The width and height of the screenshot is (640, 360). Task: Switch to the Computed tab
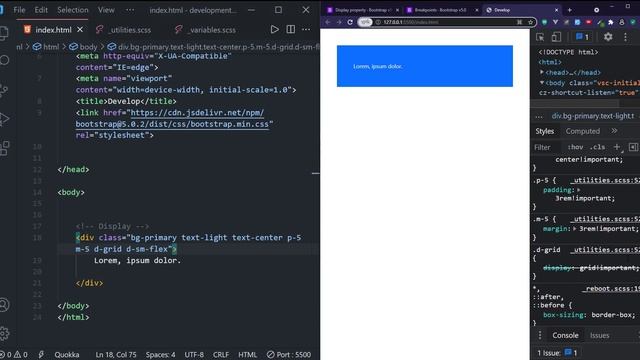tap(582, 131)
